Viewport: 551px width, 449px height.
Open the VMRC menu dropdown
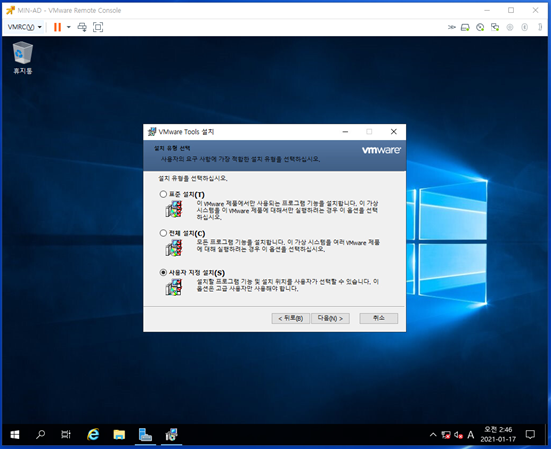[25, 27]
